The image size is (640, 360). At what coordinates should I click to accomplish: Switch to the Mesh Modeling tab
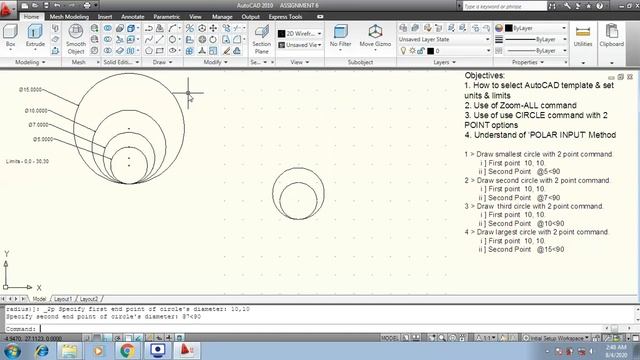click(x=69, y=17)
